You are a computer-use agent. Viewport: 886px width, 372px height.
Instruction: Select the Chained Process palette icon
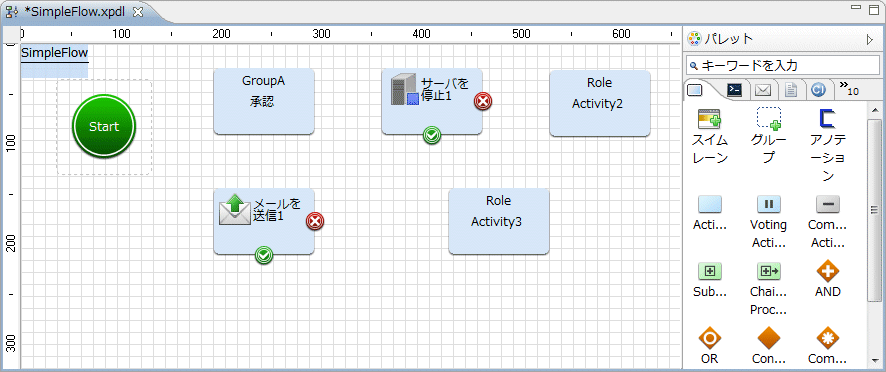click(x=768, y=288)
